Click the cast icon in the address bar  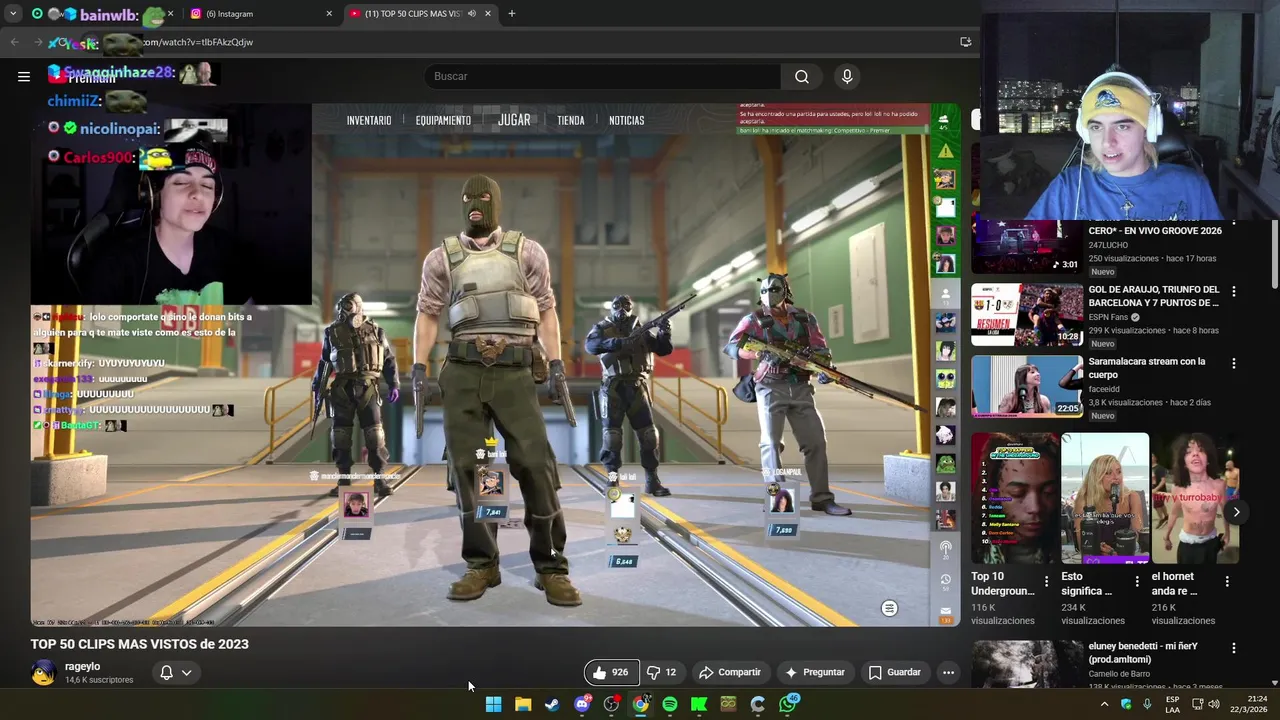(965, 42)
